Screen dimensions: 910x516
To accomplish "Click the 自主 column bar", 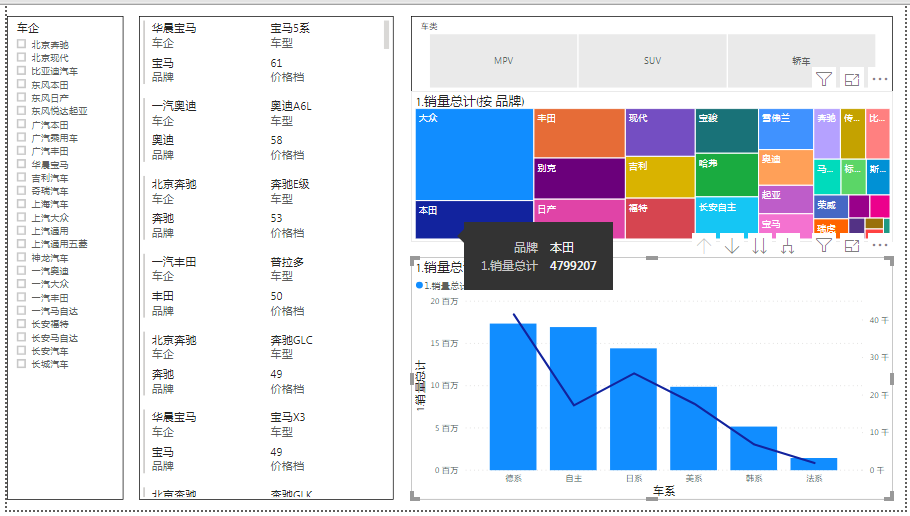I will [x=573, y=398].
